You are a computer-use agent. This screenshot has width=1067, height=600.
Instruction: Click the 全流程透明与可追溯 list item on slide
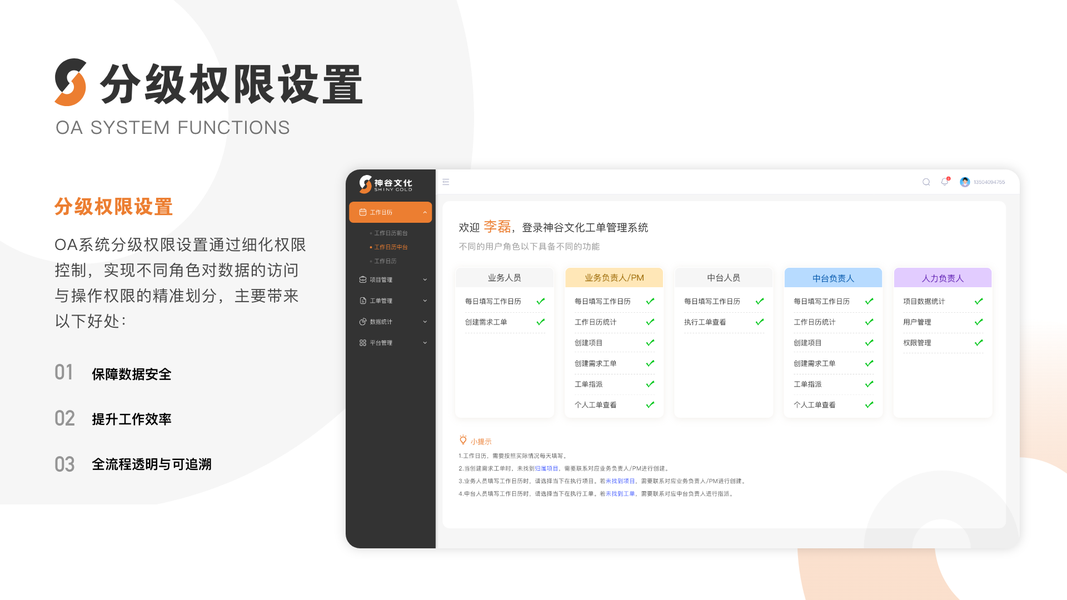tap(152, 464)
